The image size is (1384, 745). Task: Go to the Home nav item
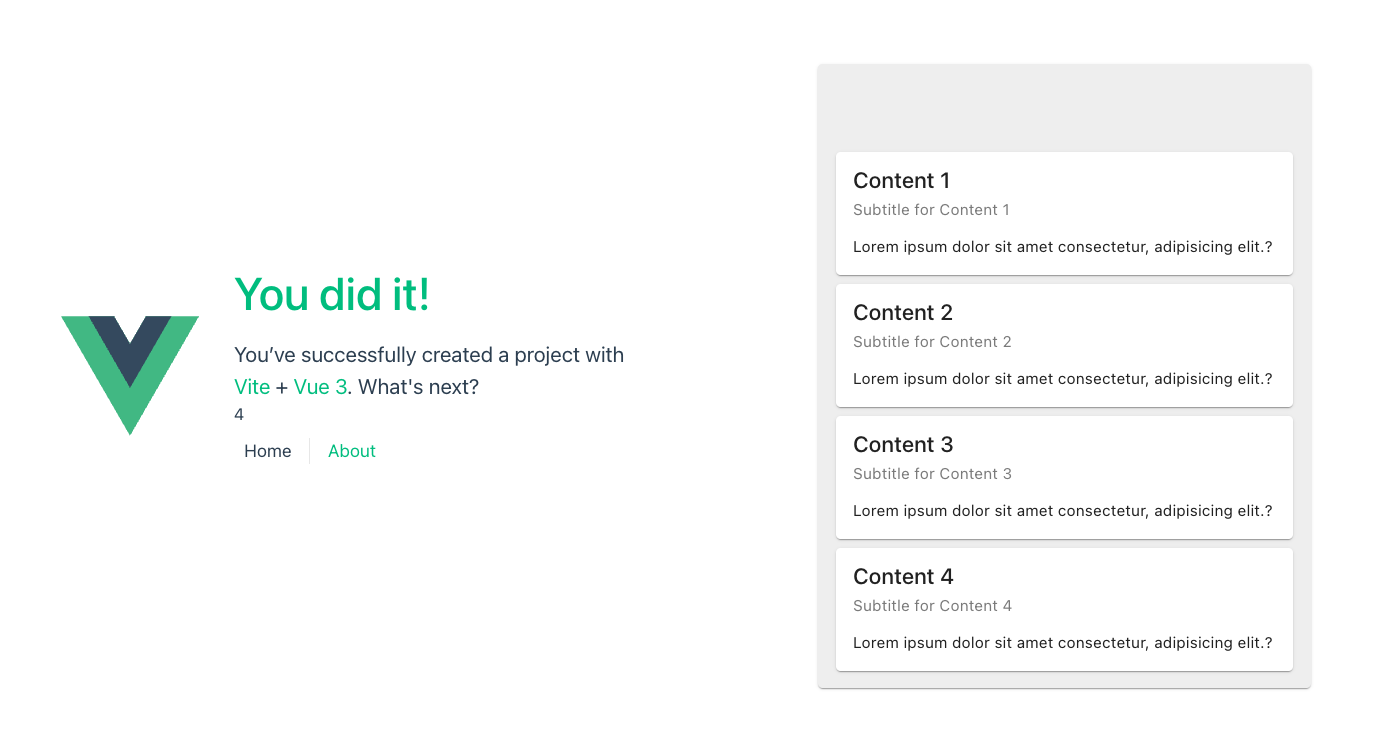point(268,451)
